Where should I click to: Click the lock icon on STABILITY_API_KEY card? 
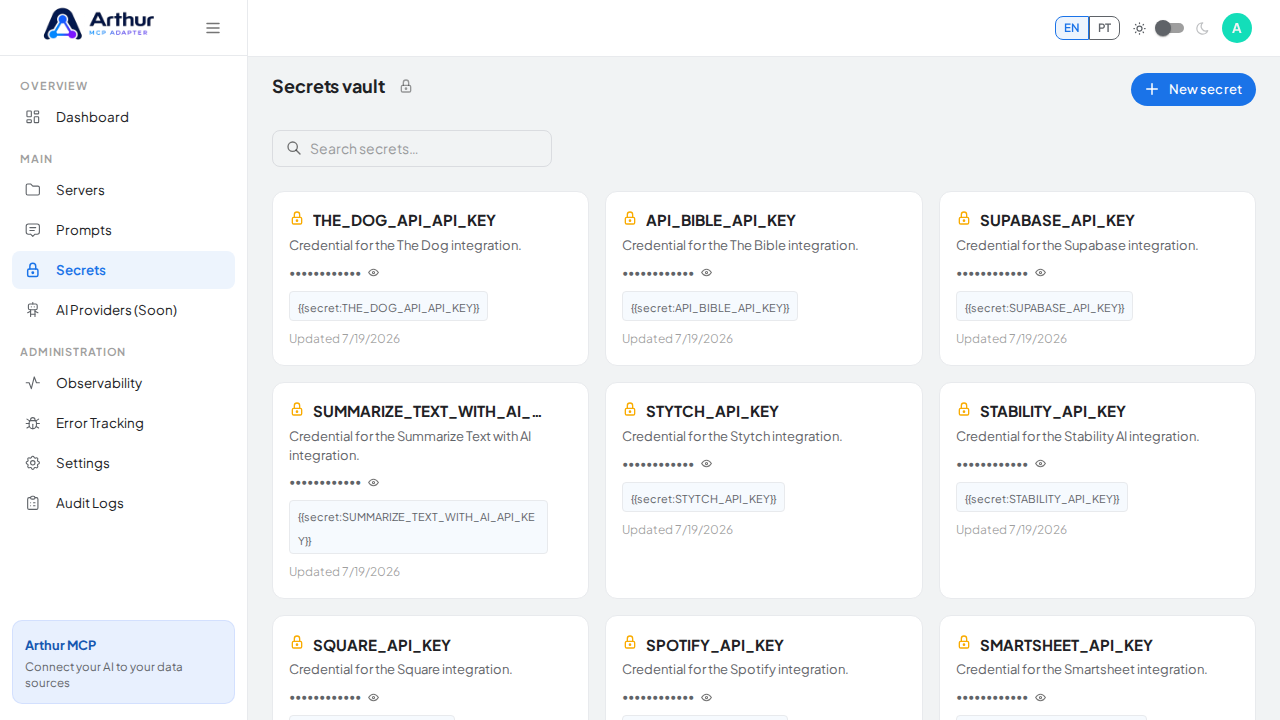964,409
